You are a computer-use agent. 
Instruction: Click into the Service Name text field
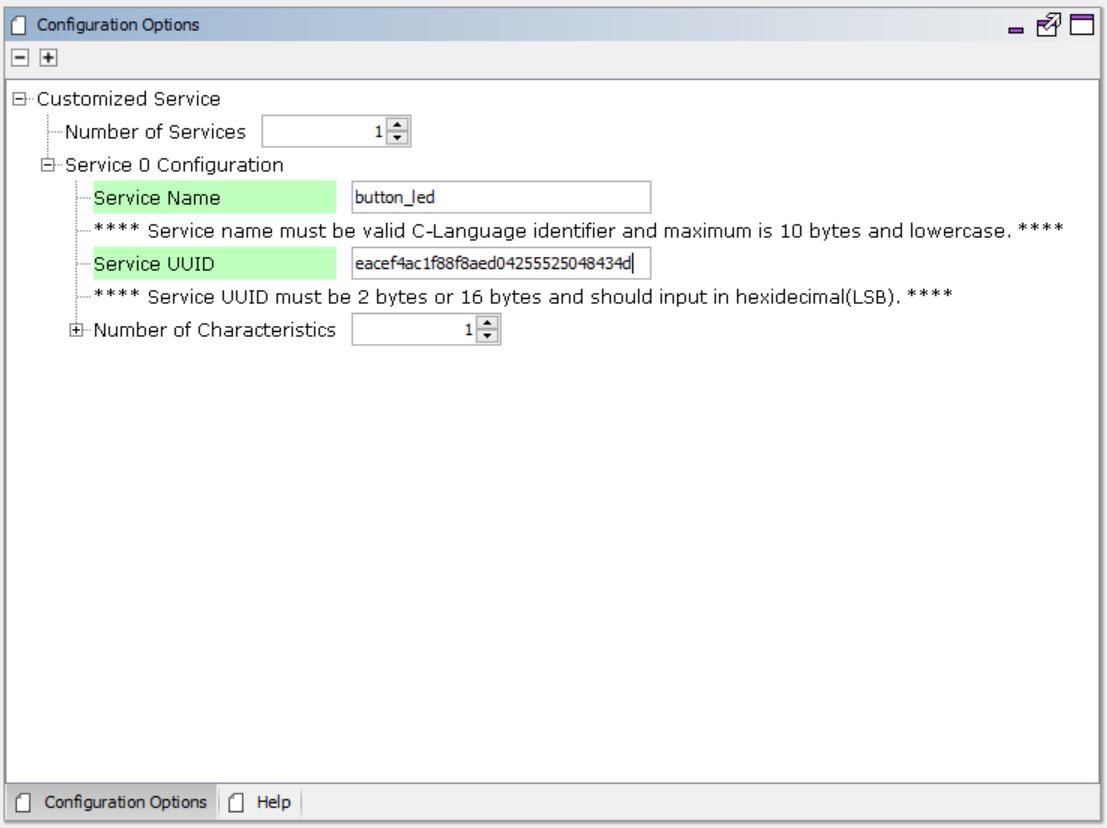coord(500,198)
